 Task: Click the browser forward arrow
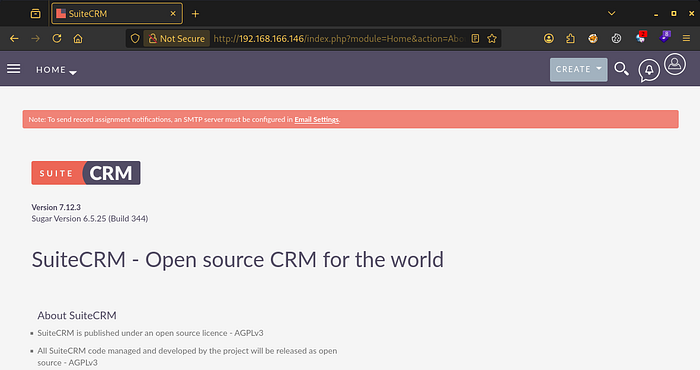(x=35, y=39)
